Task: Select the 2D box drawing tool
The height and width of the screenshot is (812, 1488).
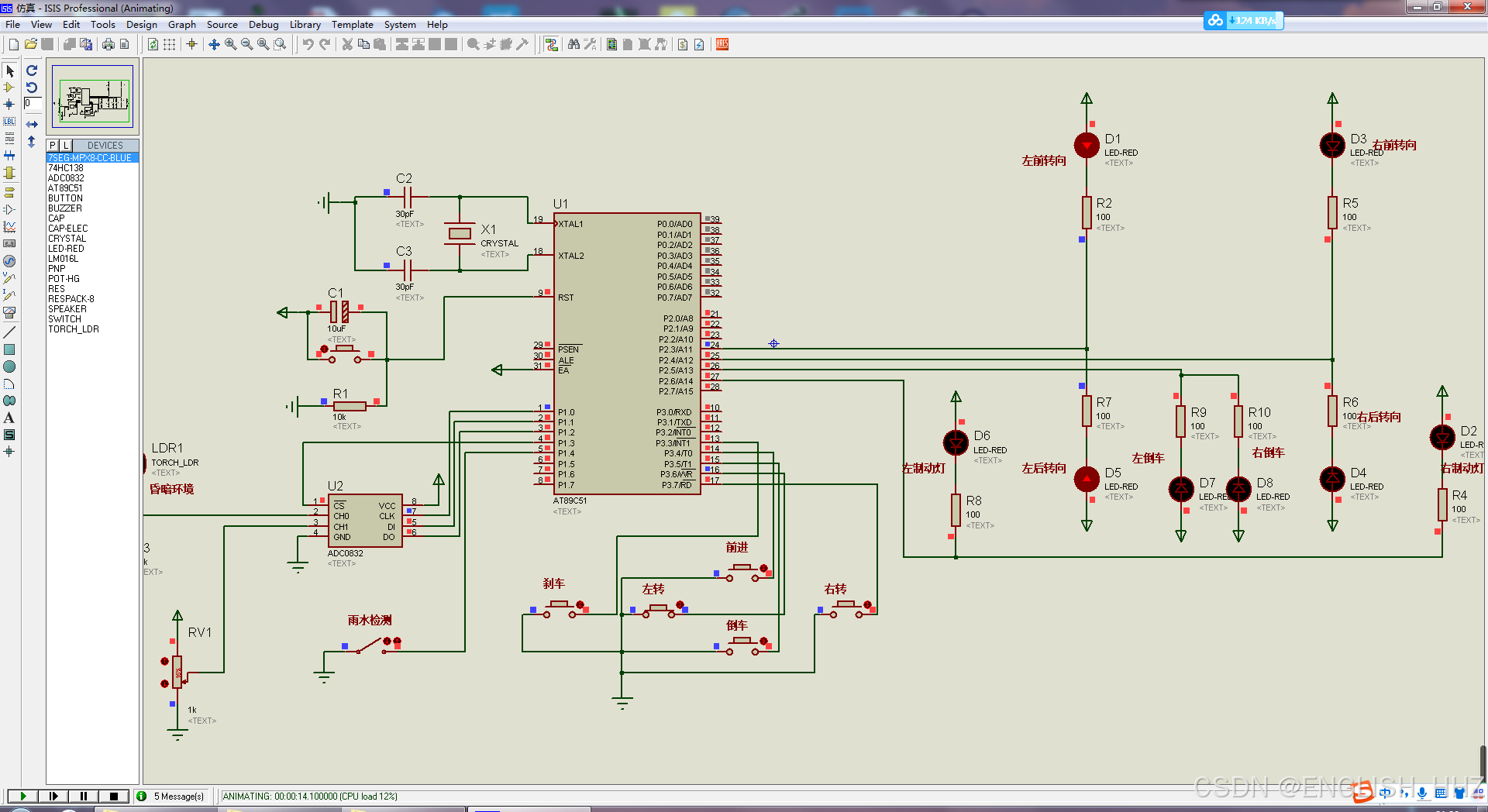Action: 9,349
